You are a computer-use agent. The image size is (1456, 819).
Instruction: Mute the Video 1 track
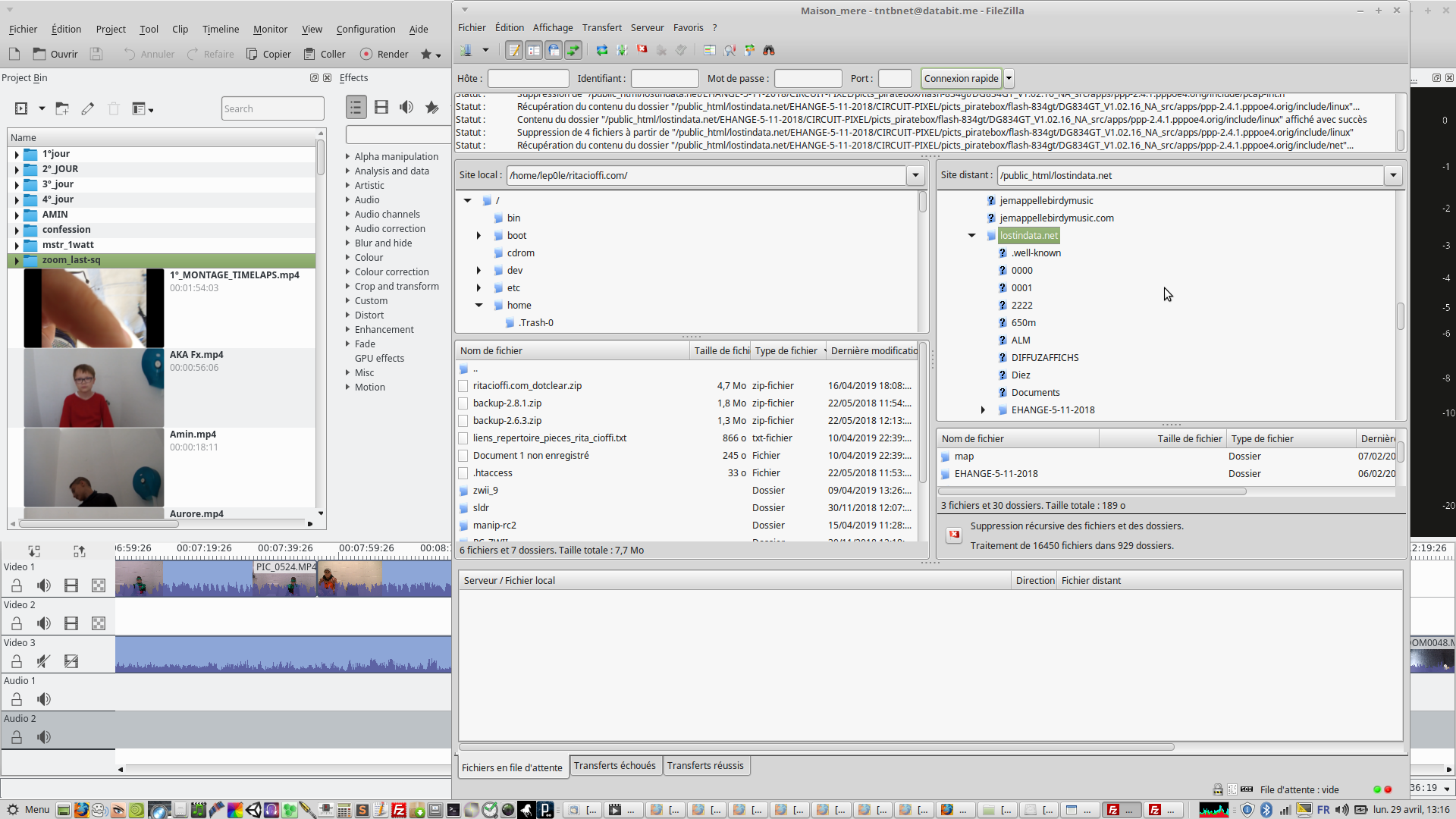tap(44, 585)
